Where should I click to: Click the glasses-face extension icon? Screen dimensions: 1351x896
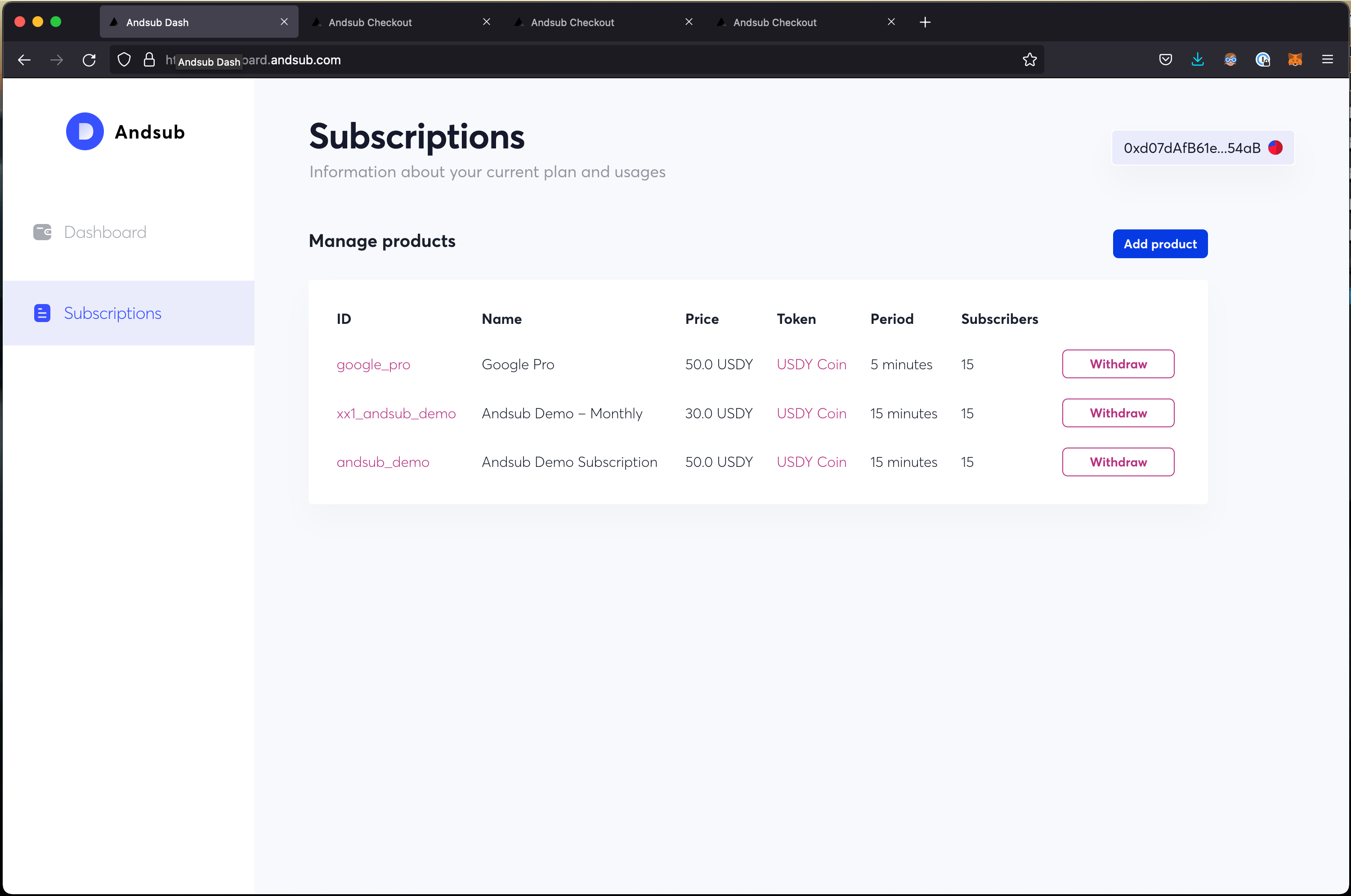coord(1230,60)
